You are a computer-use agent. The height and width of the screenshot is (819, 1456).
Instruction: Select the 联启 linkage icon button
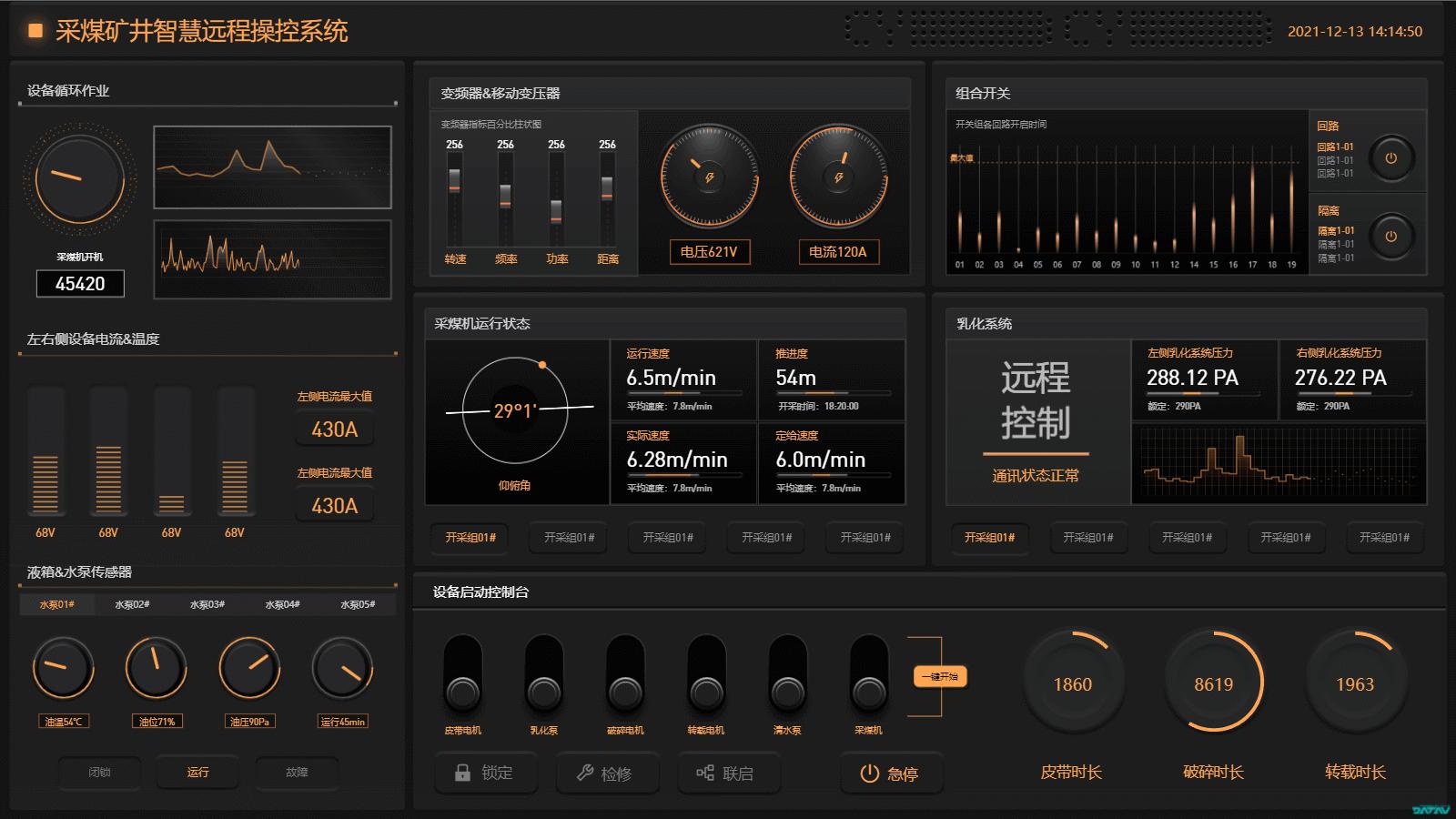click(x=705, y=773)
